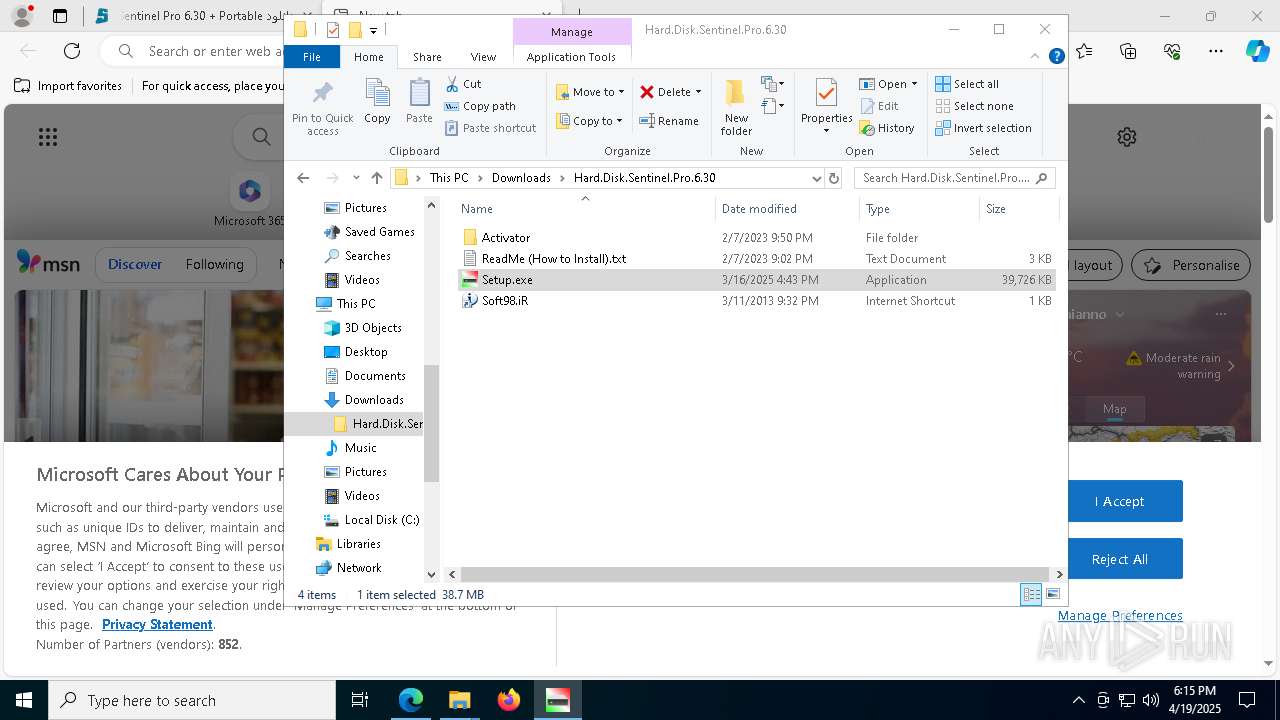Open New item dropdown in ribbon
Viewport: 1280px width, 720px height.
click(x=772, y=84)
